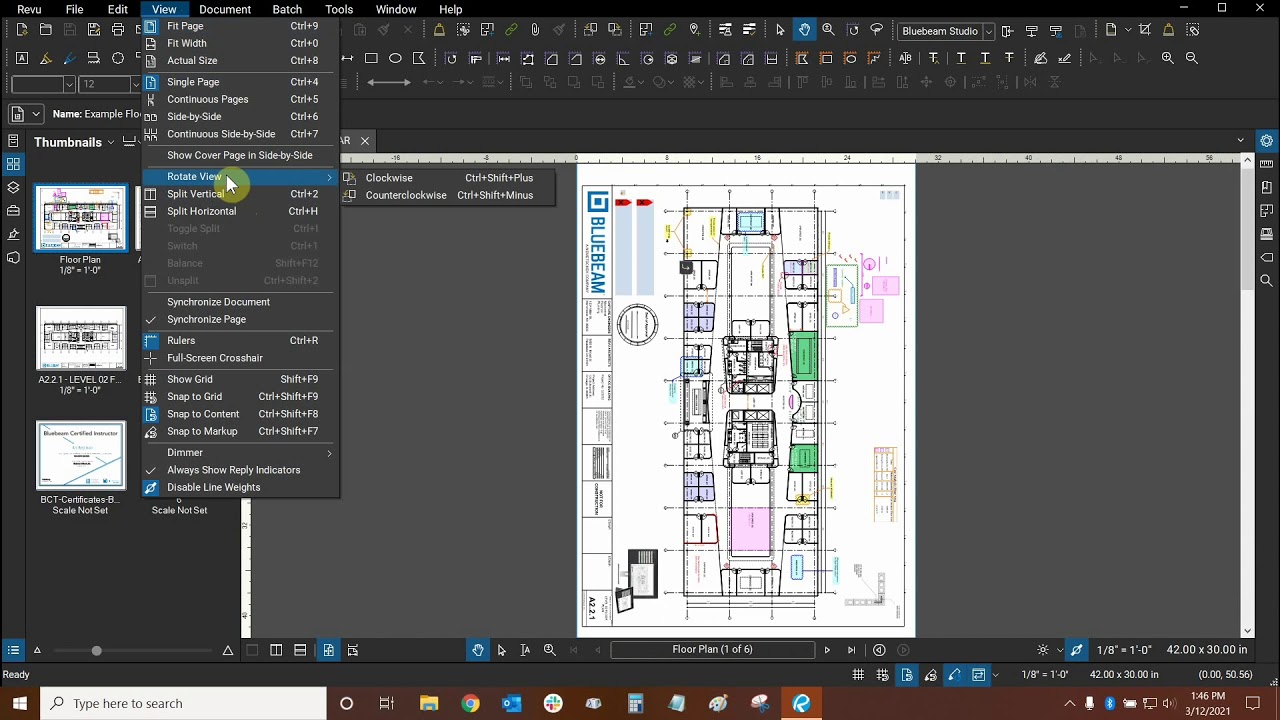Screen dimensions: 1280x720
Task: Click Full-Screen Crosshair menu entry
Action: (240, 358)
